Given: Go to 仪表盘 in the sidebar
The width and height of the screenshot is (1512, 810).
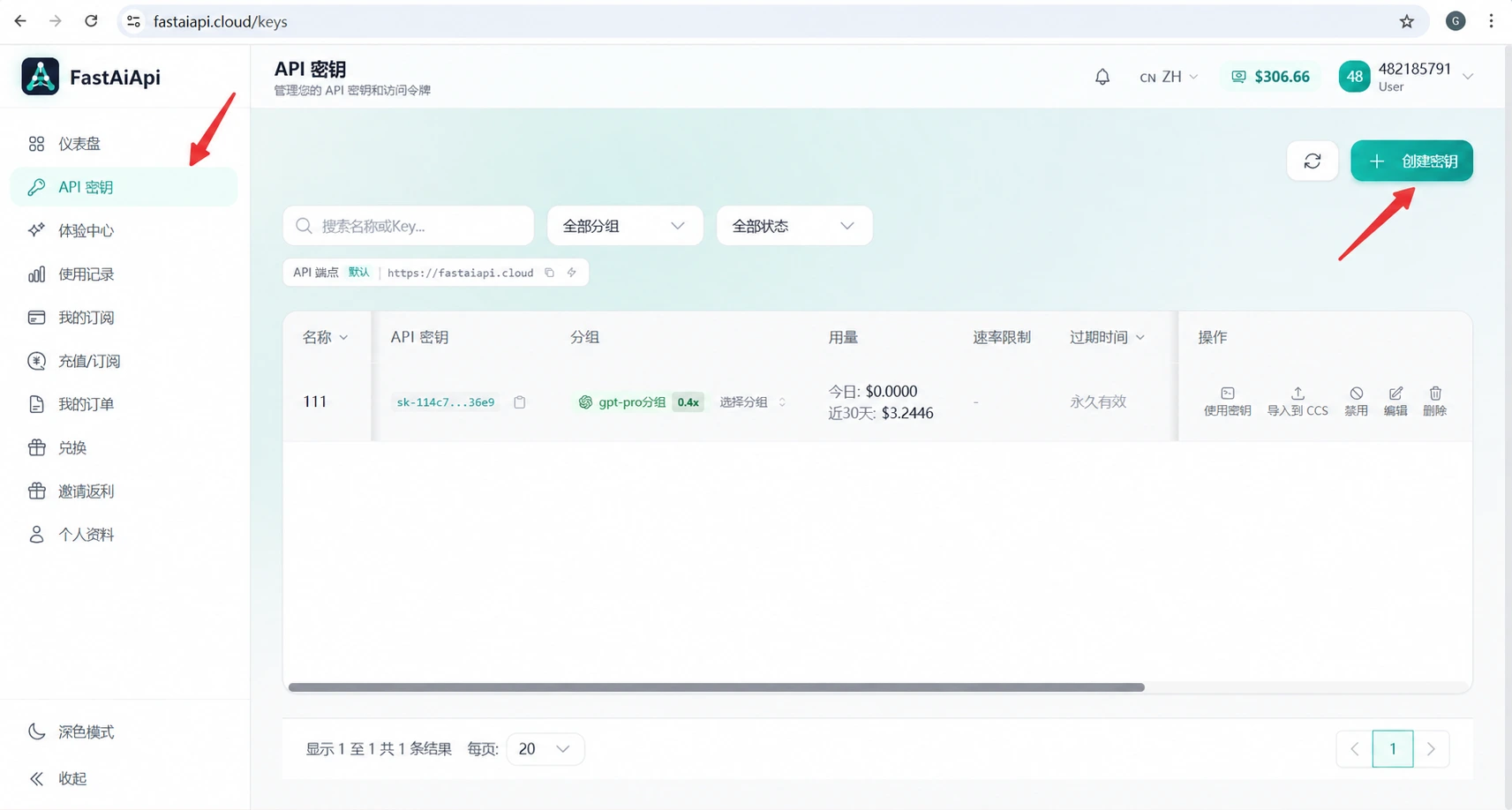Looking at the screenshot, I should (124, 144).
